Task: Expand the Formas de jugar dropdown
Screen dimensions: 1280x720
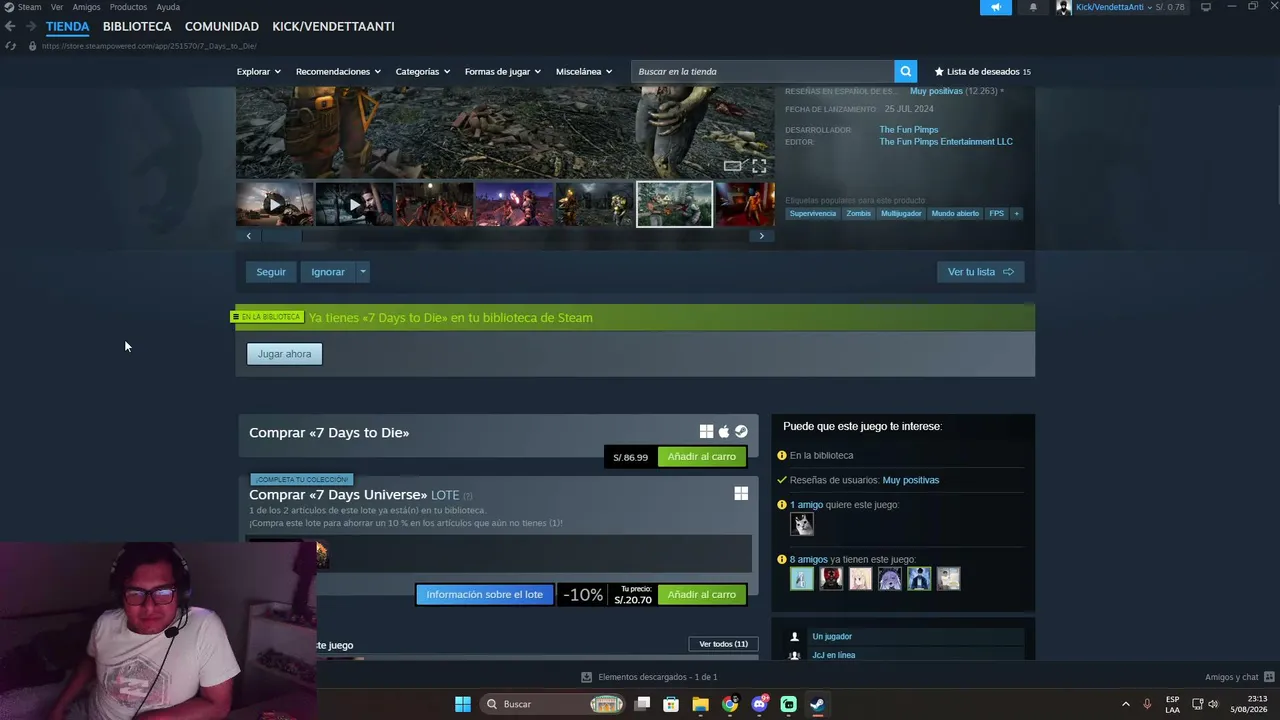Action: 503,71
